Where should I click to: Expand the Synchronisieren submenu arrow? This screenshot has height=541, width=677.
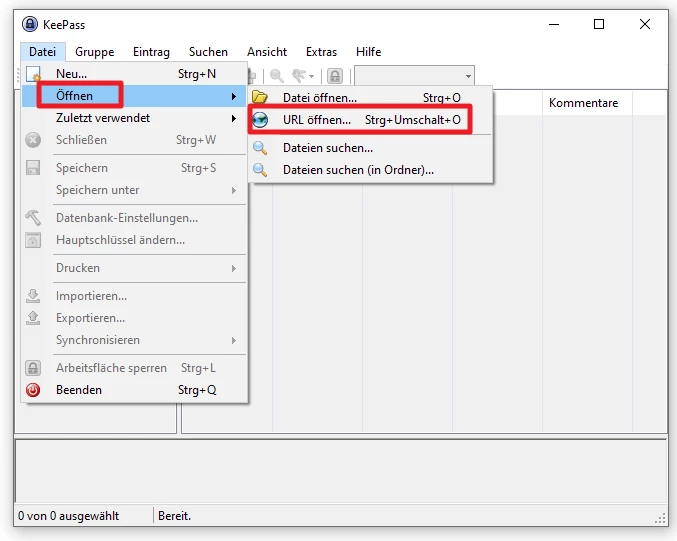click(234, 340)
